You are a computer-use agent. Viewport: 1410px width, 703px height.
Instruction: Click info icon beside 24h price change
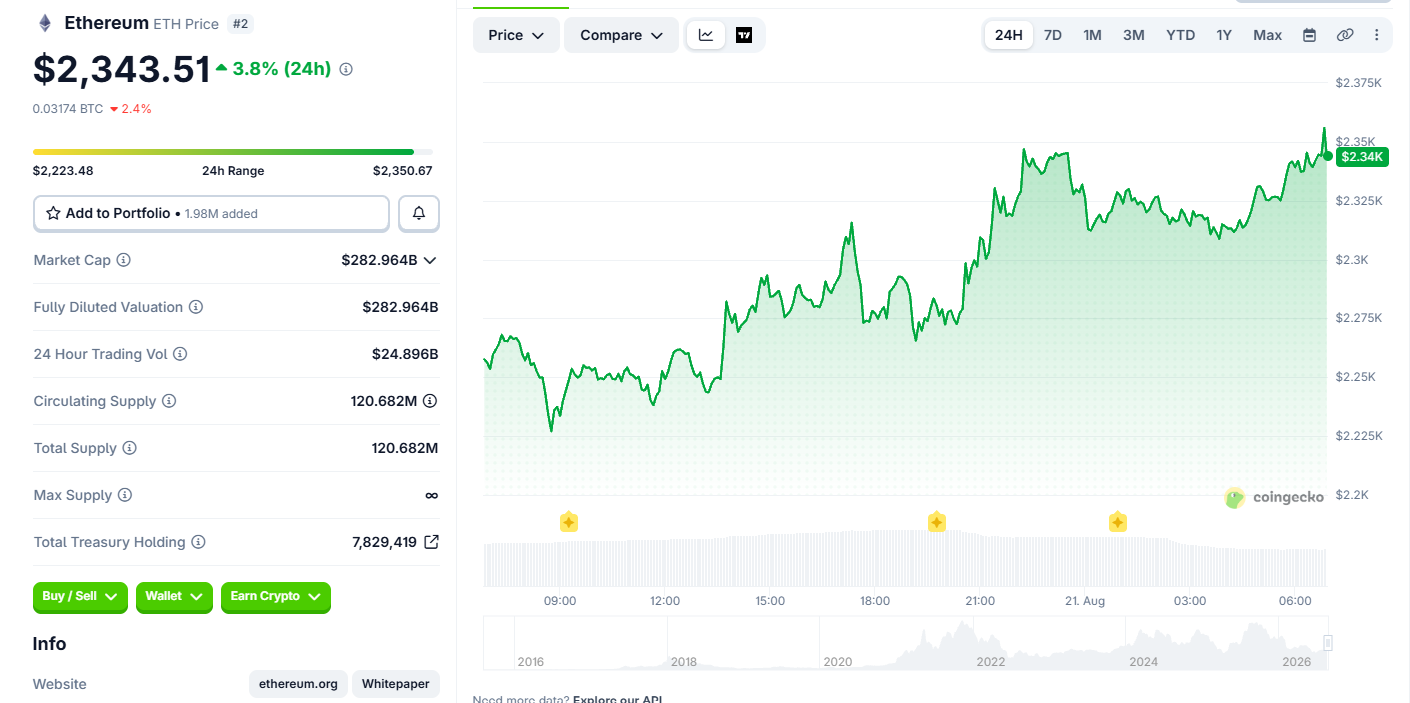(346, 69)
